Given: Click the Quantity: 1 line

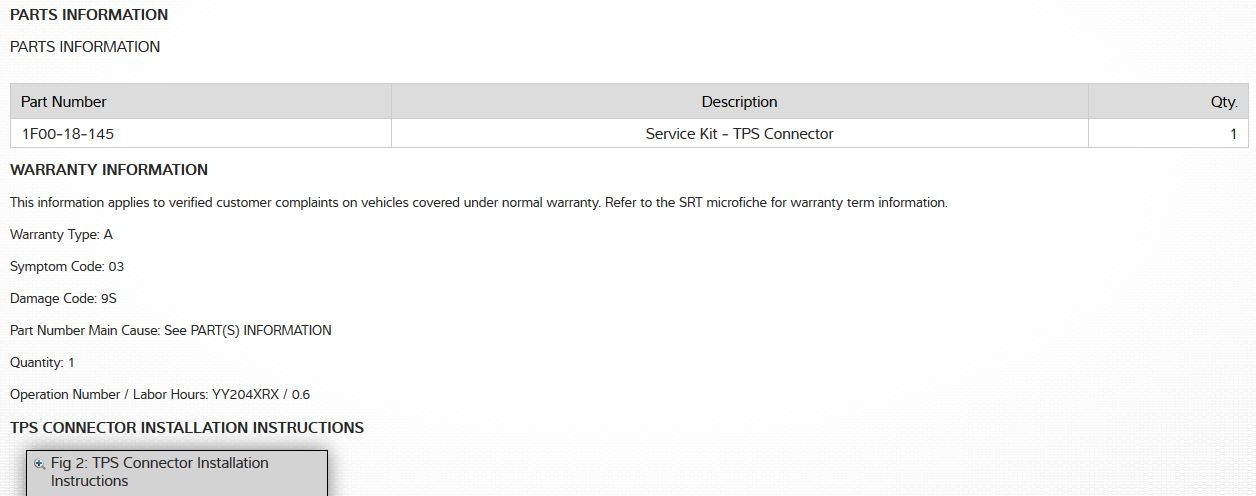Looking at the screenshot, I should [42, 363].
